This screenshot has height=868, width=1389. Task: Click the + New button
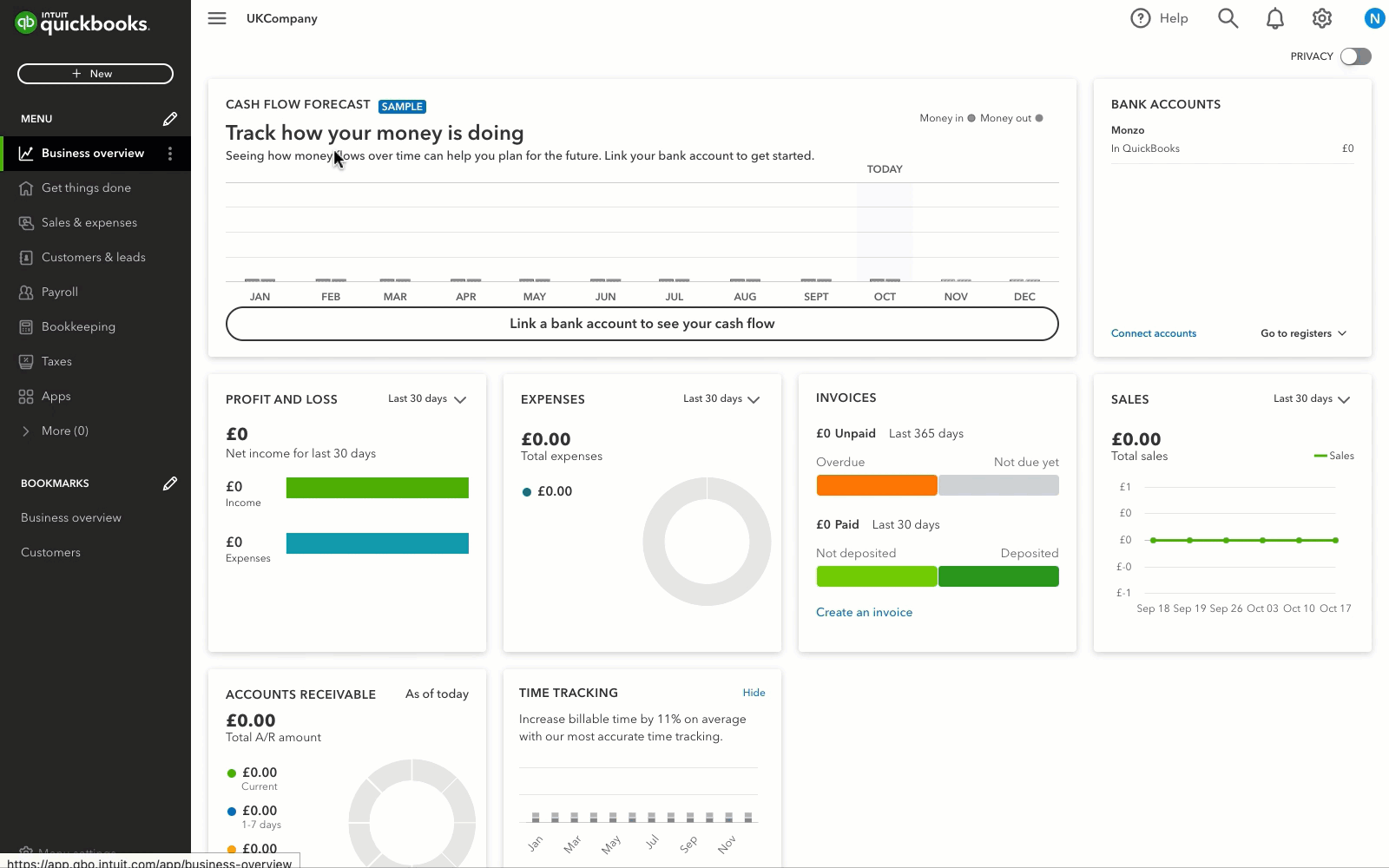point(95,74)
